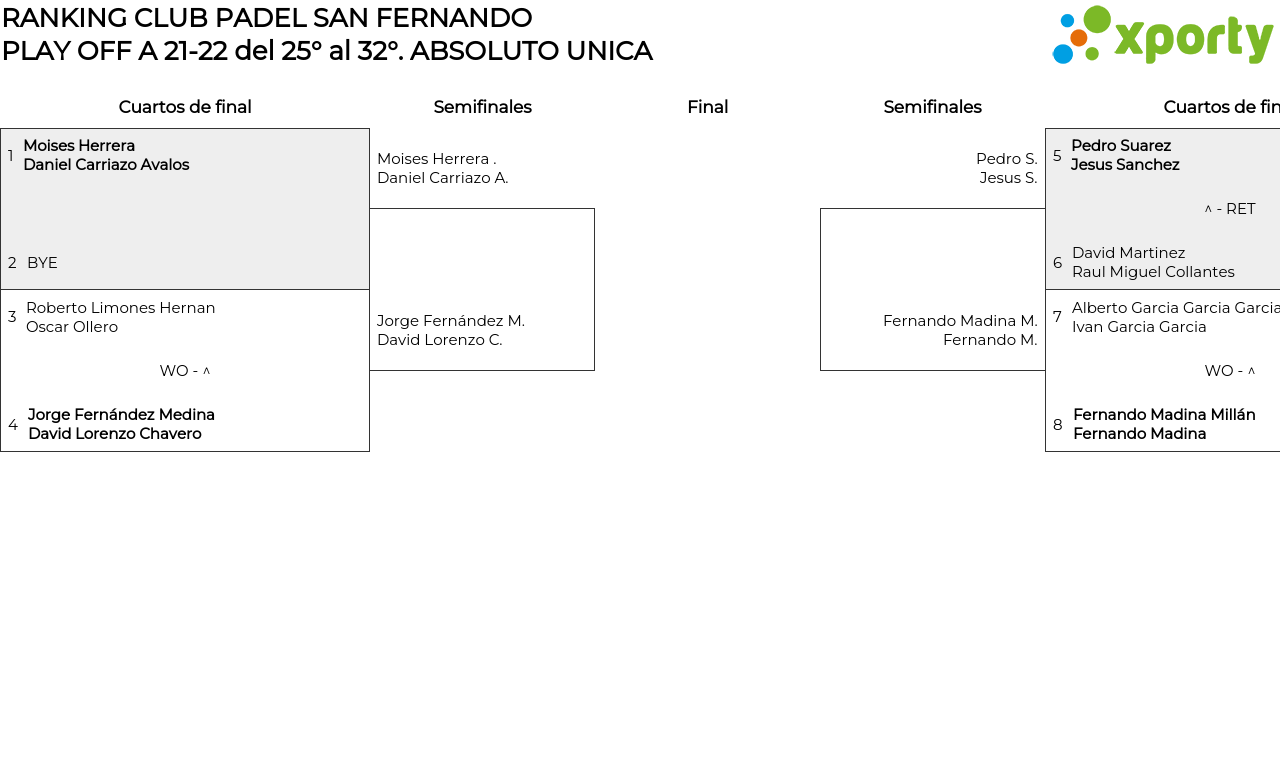Screen dimensions: 1280x763
Task: Select Fernando Madina M. semifinal slot
Action: tap(960, 330)
